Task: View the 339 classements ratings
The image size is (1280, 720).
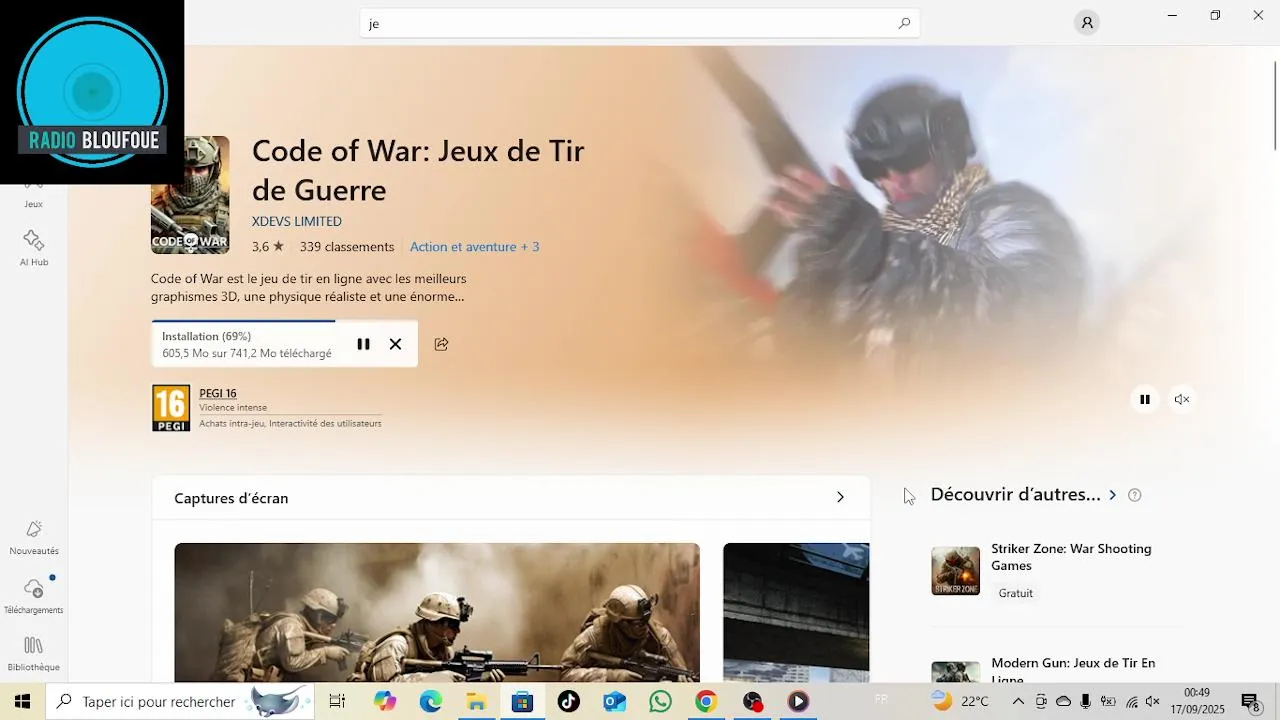Action: pyautogui.click(x=347, y=247)
